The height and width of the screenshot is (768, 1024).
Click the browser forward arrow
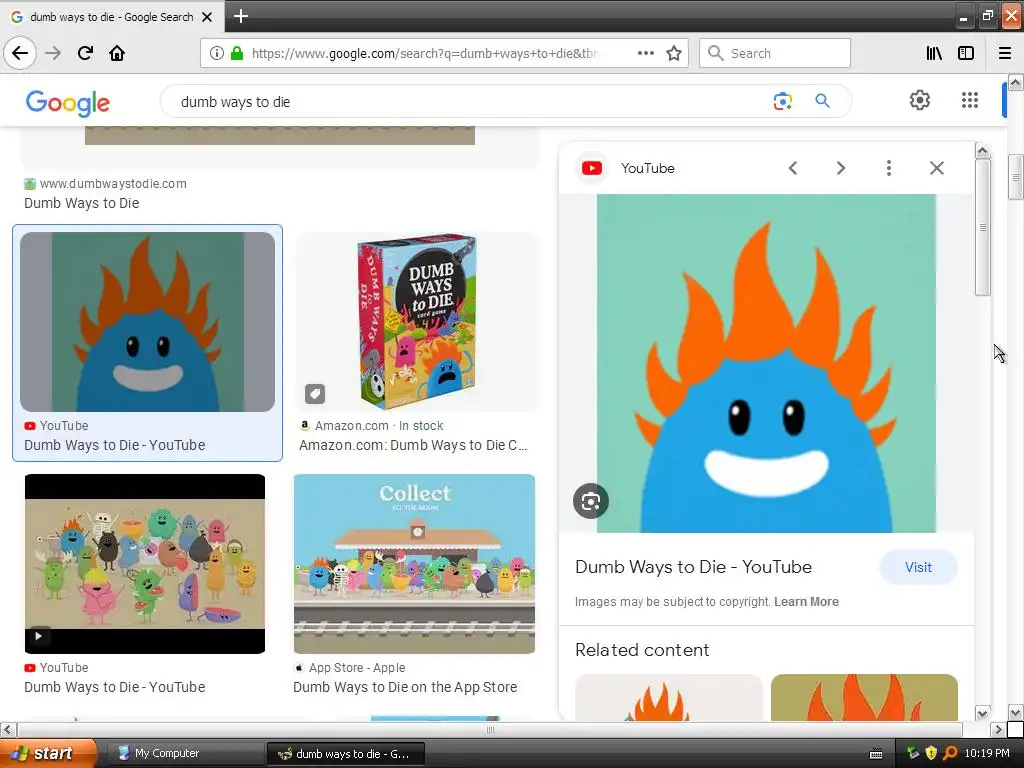tap(53, 53)
